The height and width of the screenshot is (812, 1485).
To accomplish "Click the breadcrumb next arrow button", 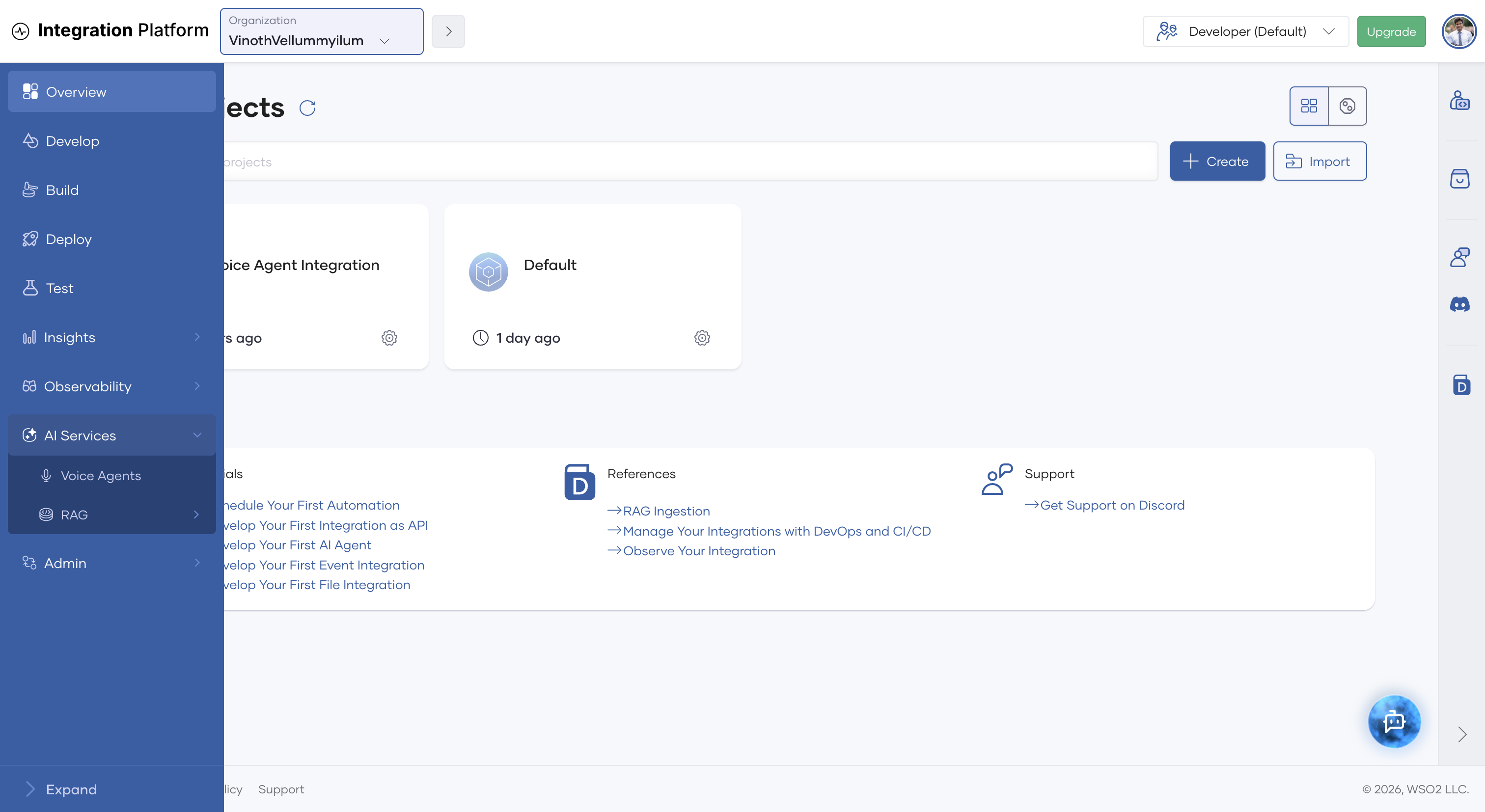I will coord(448,31).
